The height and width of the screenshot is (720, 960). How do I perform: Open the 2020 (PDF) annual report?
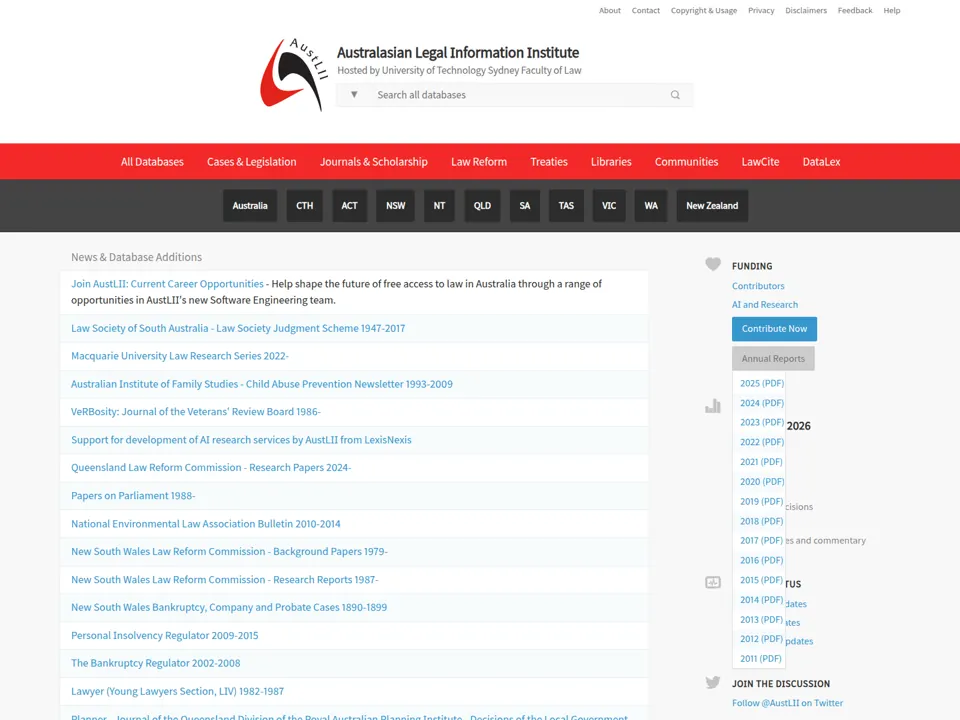pos(762,482)
